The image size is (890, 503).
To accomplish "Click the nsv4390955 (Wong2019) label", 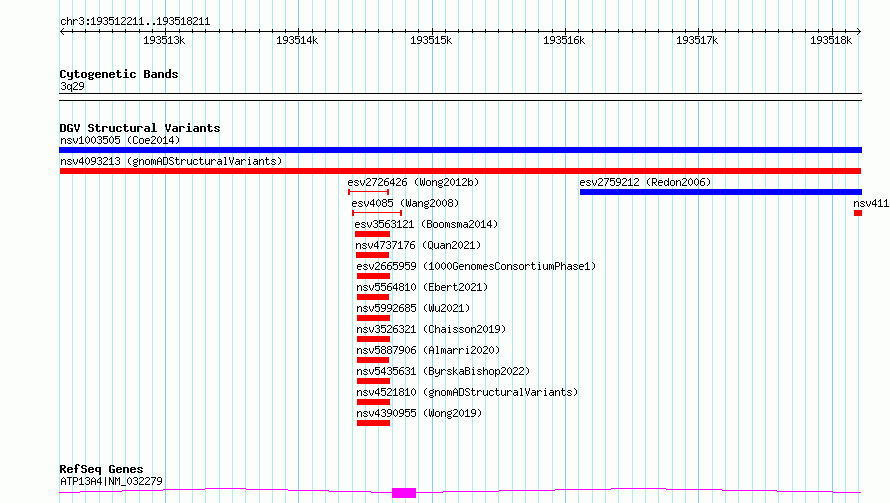I will (x=419, y=413).
